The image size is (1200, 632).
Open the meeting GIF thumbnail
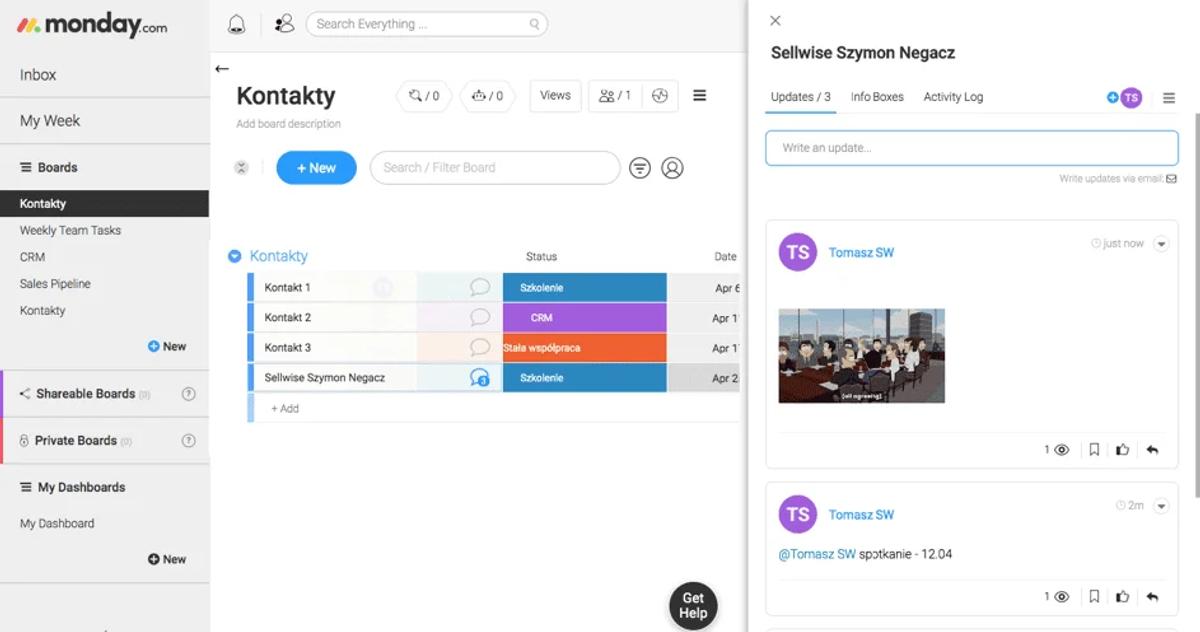[x=862, y=356]
